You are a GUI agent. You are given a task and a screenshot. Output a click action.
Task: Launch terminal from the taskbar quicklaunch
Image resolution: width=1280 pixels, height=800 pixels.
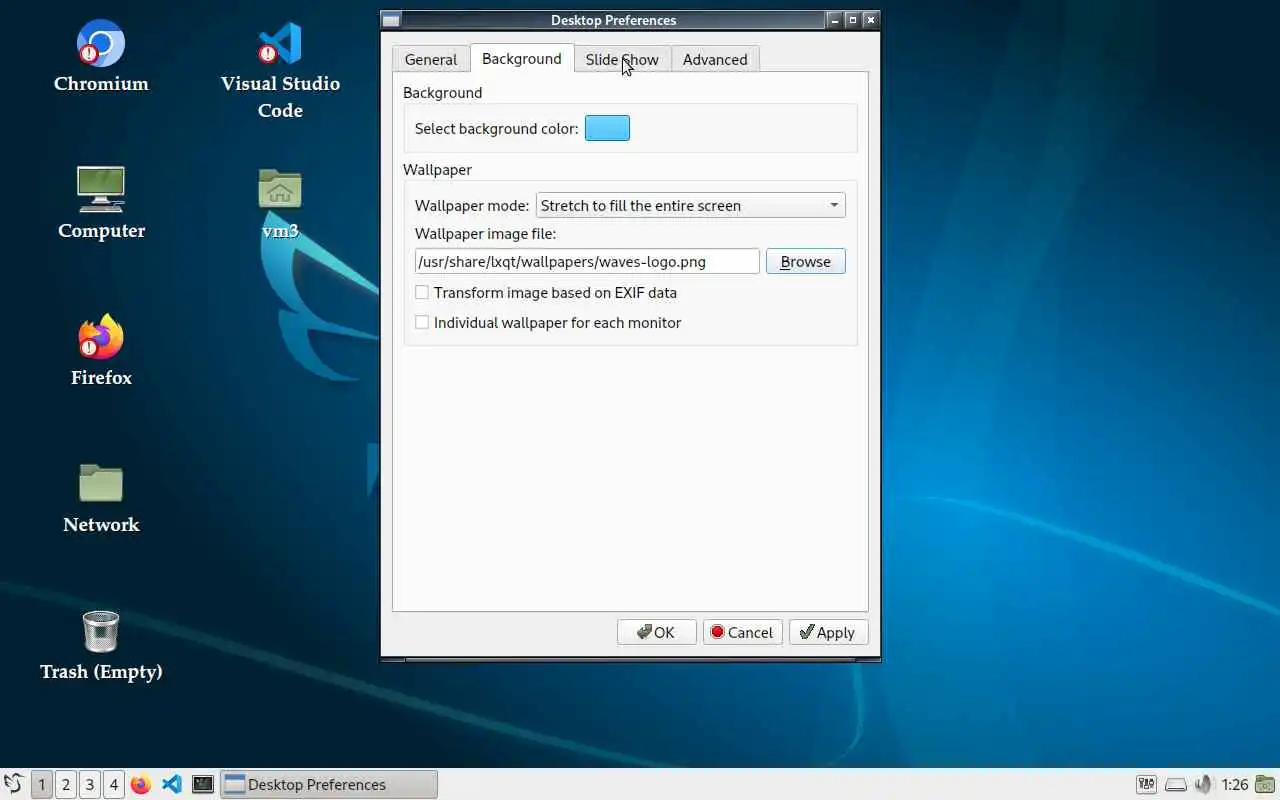[x=203, y=784]
